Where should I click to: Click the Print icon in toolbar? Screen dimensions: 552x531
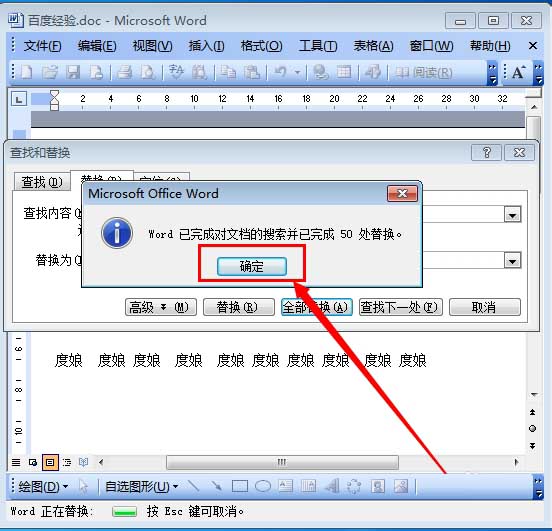pos(125,72)
